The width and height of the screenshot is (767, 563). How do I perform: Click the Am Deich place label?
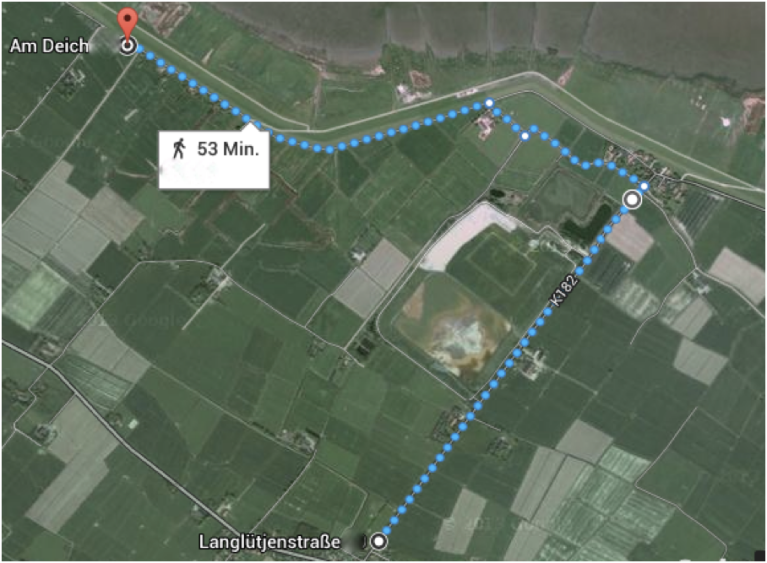point(49,46)
